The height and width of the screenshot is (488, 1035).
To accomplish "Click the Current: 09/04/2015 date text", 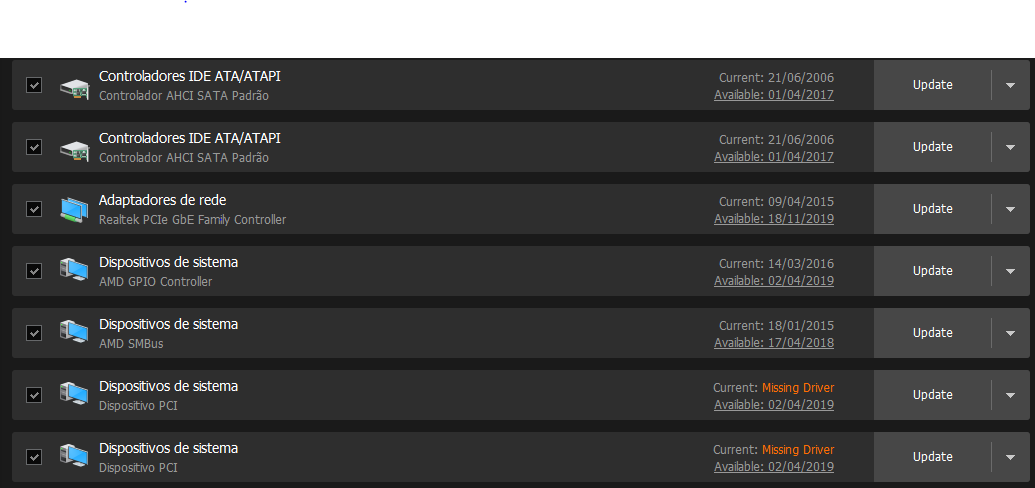I will 776,201.
